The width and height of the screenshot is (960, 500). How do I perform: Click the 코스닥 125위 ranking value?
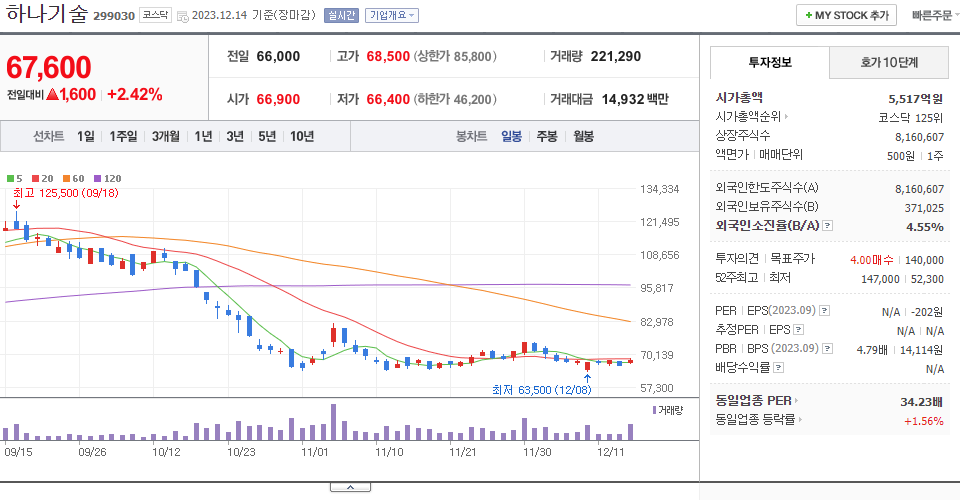coord(911,118)
